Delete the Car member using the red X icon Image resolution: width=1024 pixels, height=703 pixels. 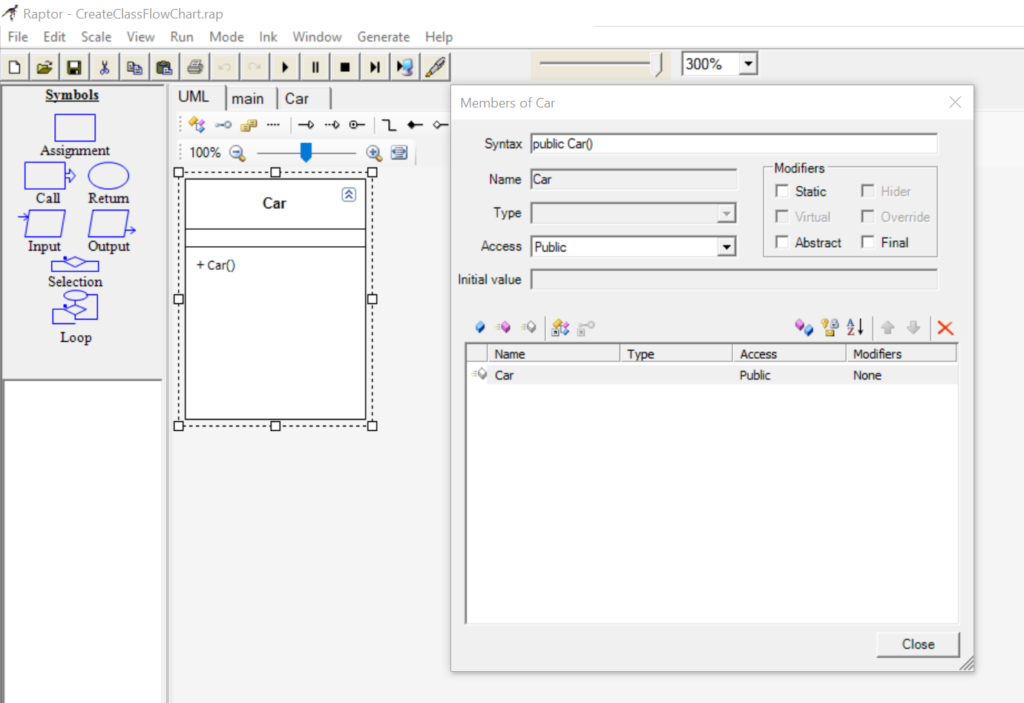[x=944, y=327]
